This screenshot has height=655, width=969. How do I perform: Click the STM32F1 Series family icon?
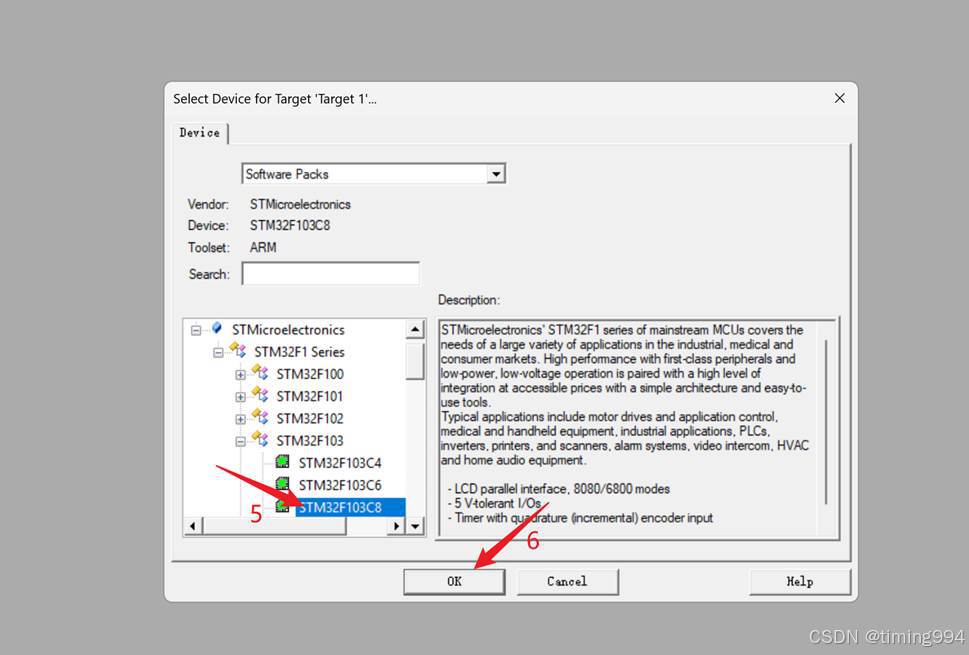(x=238, y=350)
